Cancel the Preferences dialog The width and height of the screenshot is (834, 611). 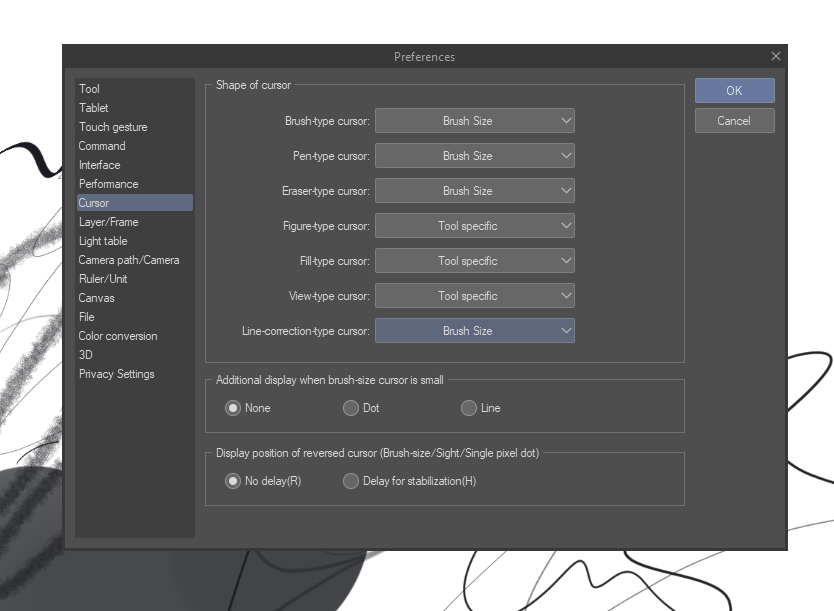point(734,120)
